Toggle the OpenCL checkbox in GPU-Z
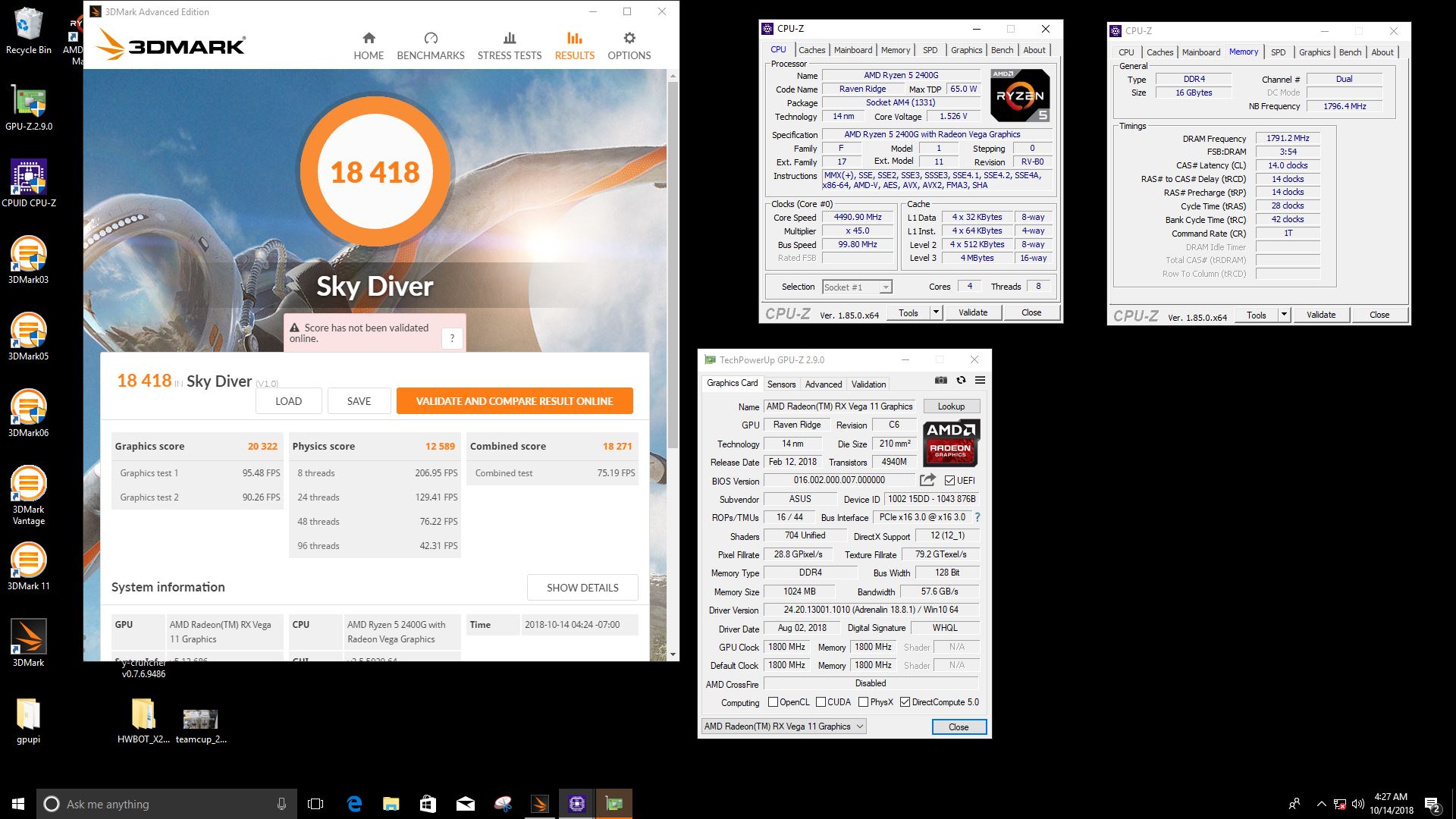Screen dimensions: 1456x819 pyautogui.click(x=773, y=702)
